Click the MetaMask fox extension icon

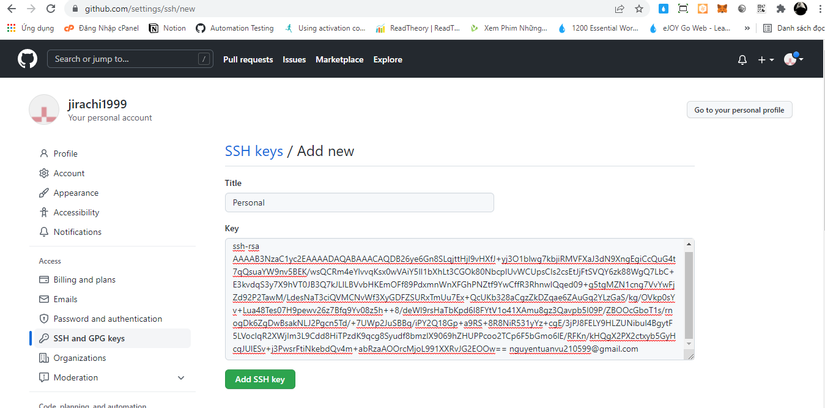point(722,8)
